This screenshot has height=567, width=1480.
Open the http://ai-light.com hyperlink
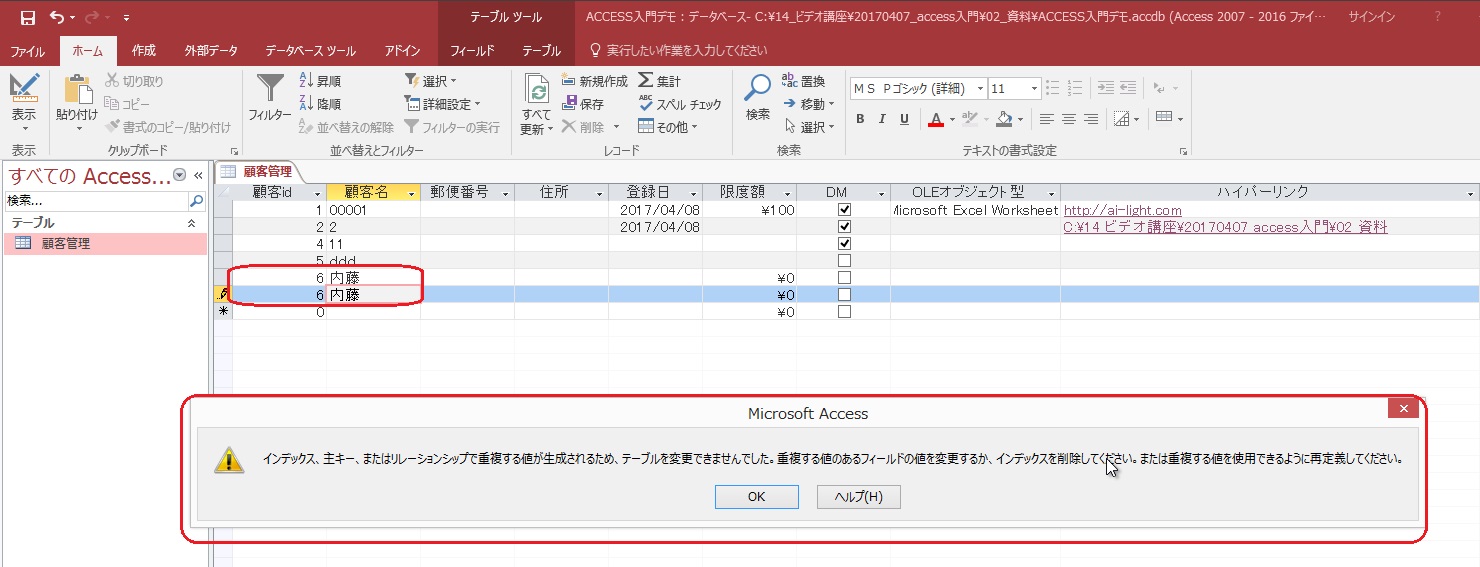[1123, 210]
